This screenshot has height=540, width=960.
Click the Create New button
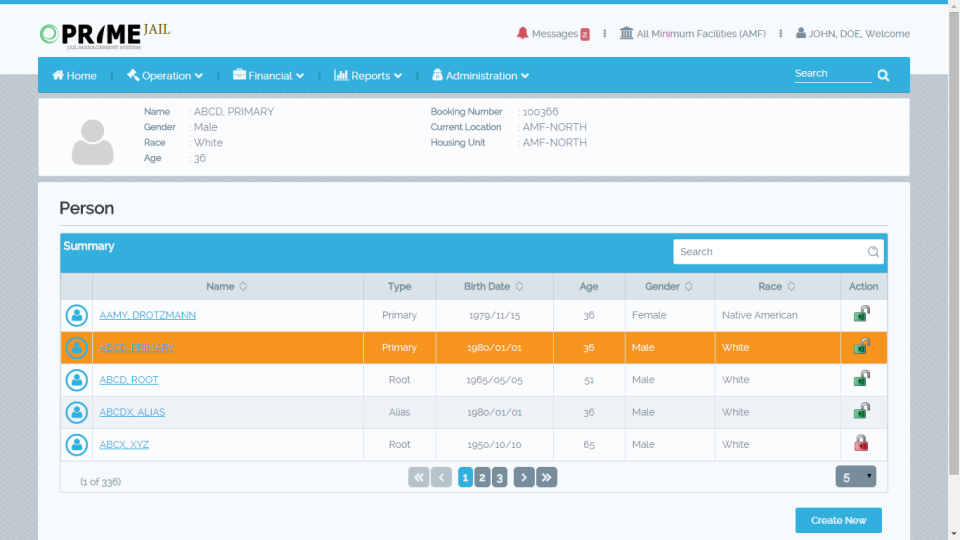(x=838, y=520)
